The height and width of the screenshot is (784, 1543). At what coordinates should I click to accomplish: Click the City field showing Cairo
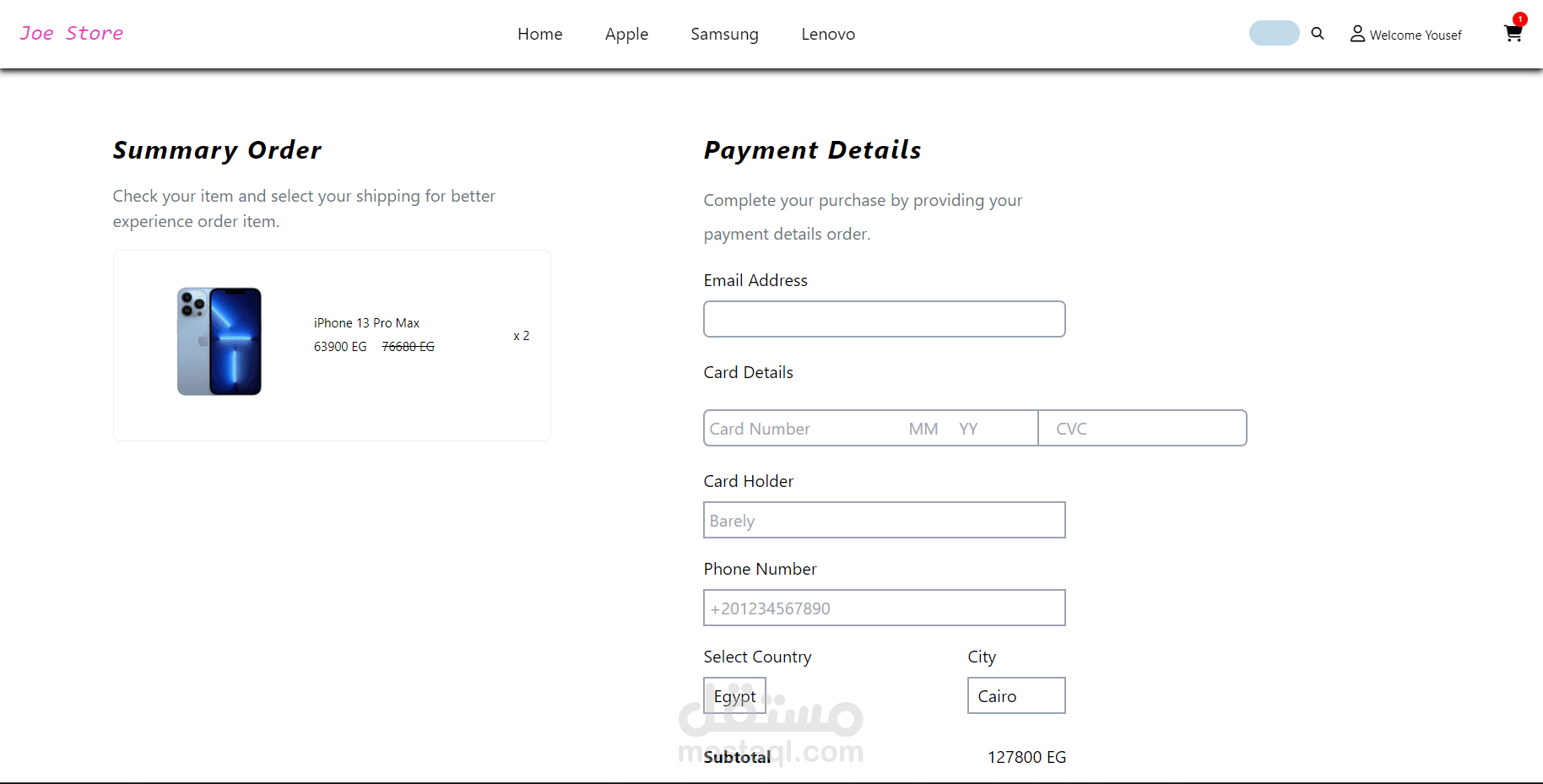(x=1016, y=695)
